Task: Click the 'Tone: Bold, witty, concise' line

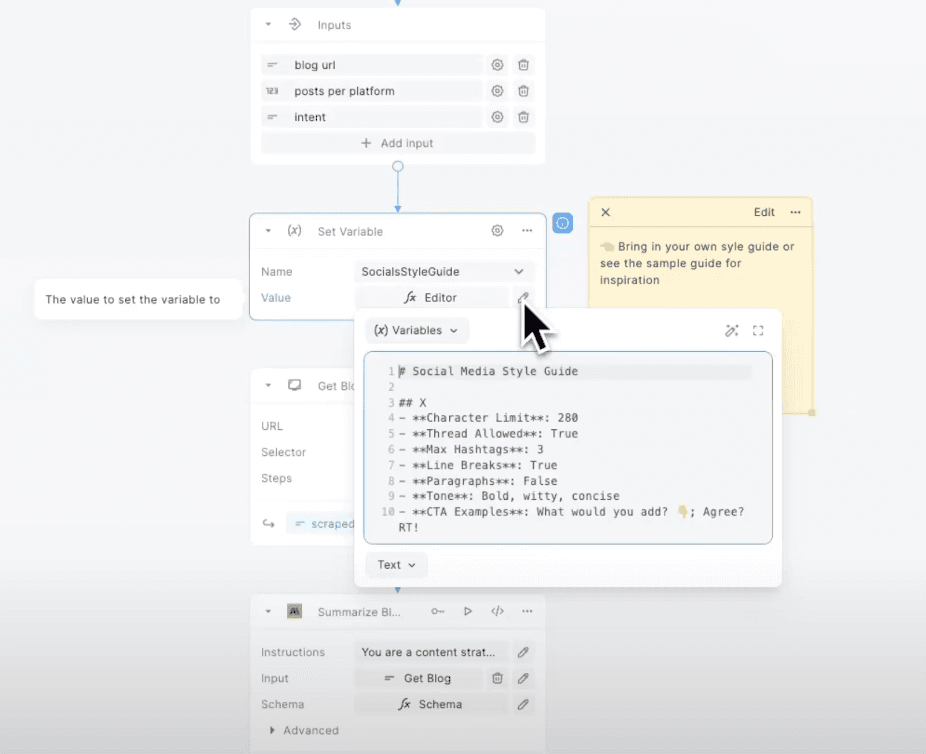Action: pos(509,496)
